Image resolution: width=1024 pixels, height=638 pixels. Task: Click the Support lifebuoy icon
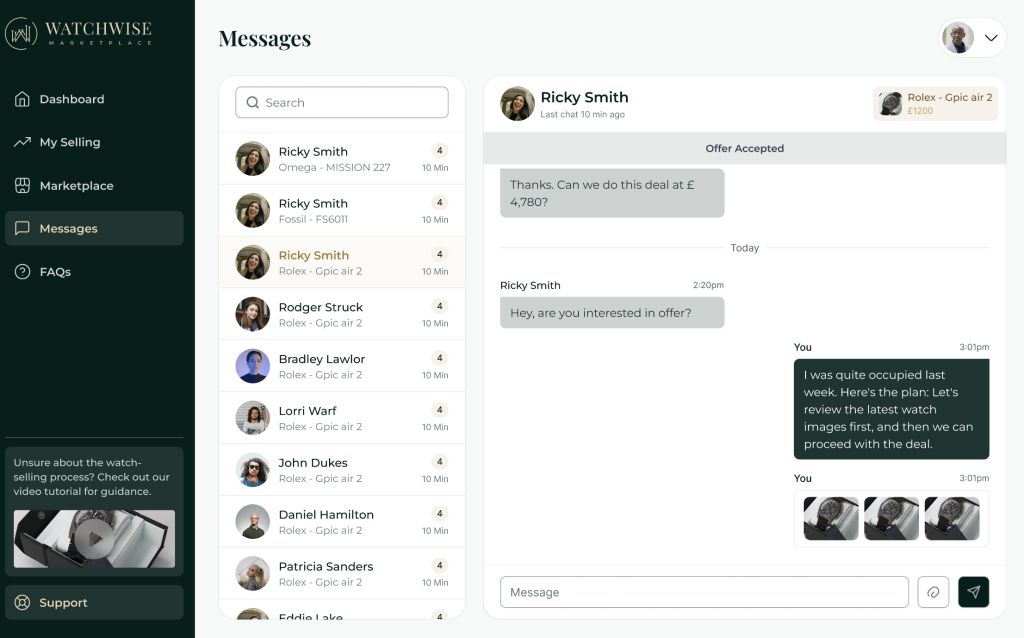click(x=22, y=602)
